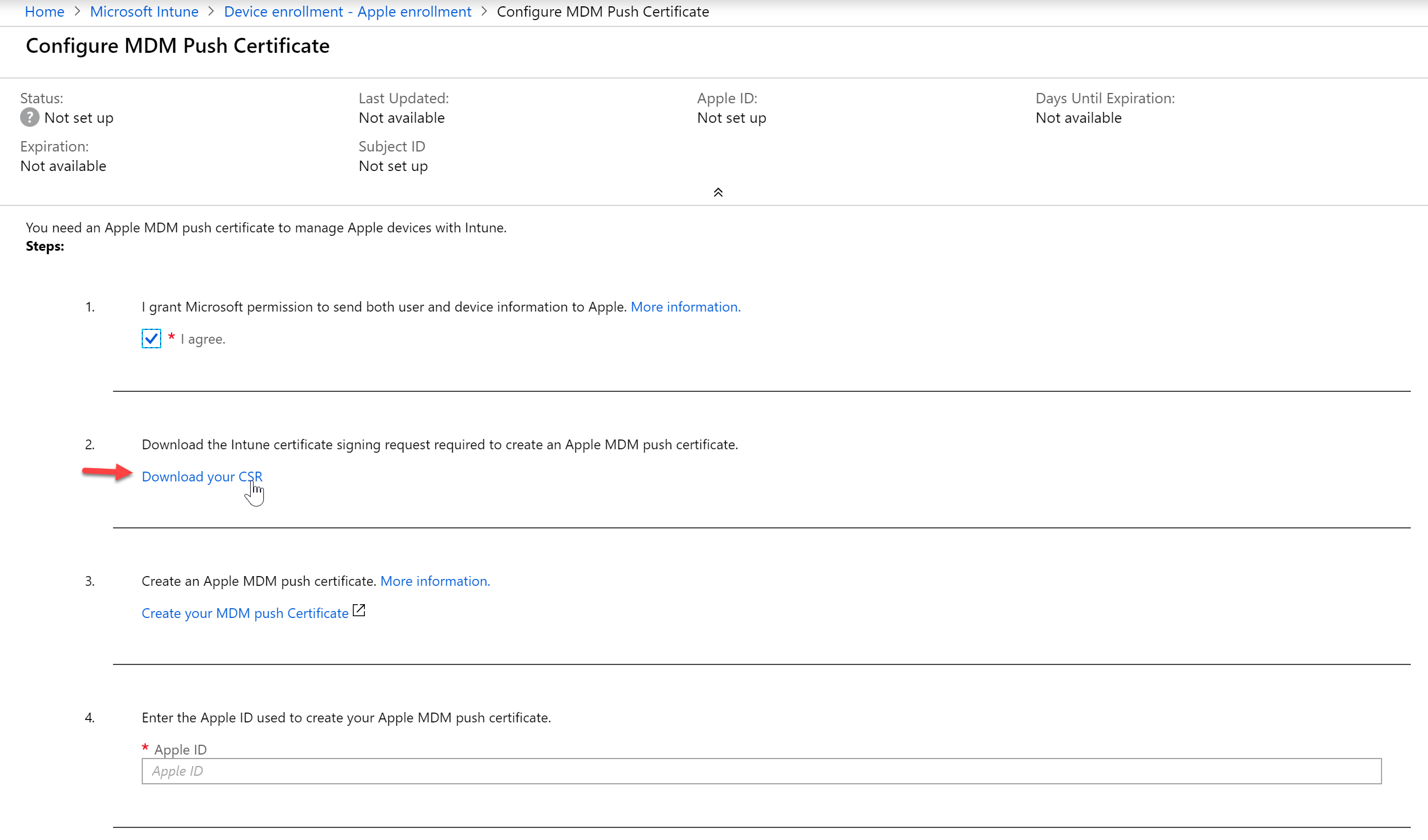Open Create your MDM push Certificate link
The image size is (1428, 840).
tap(245, 613)
